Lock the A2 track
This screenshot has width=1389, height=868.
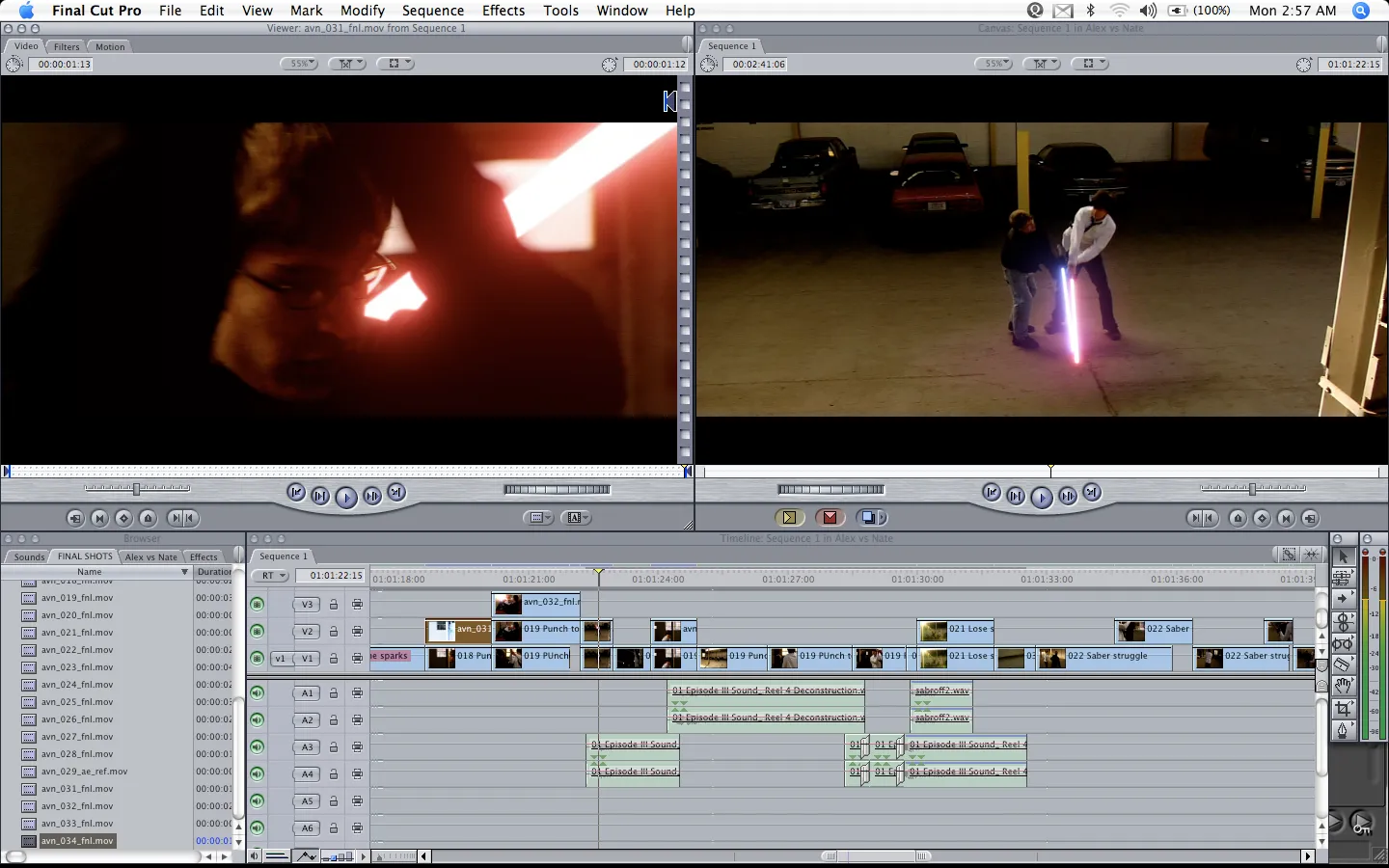(334, 719)
